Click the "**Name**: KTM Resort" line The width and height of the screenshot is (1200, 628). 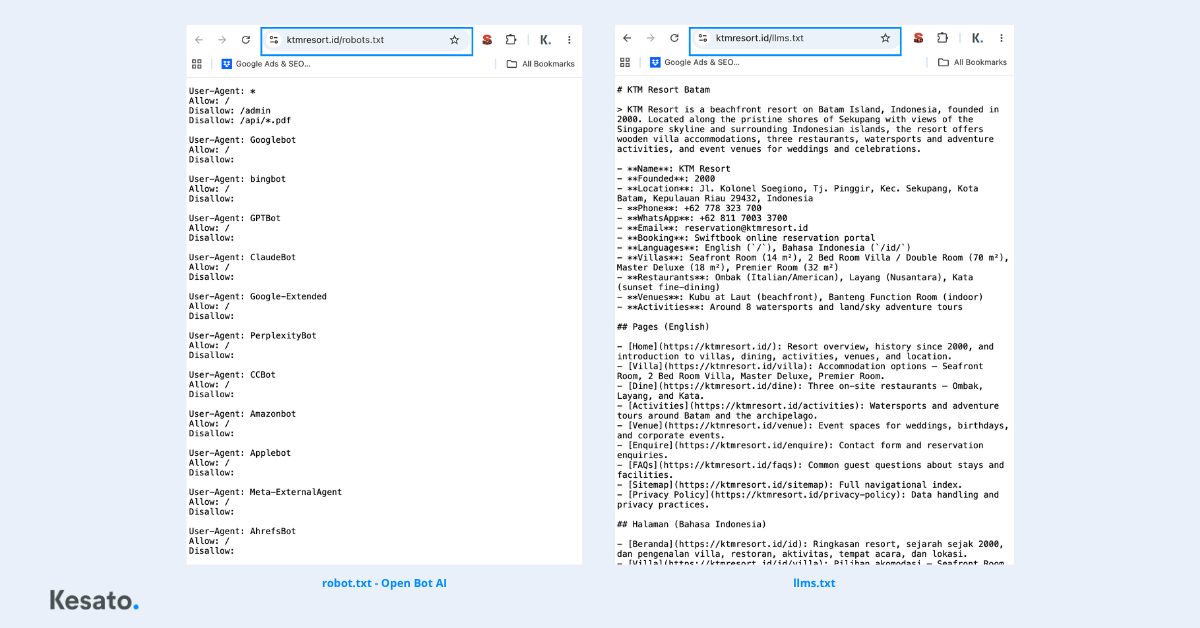click(674, 169)
